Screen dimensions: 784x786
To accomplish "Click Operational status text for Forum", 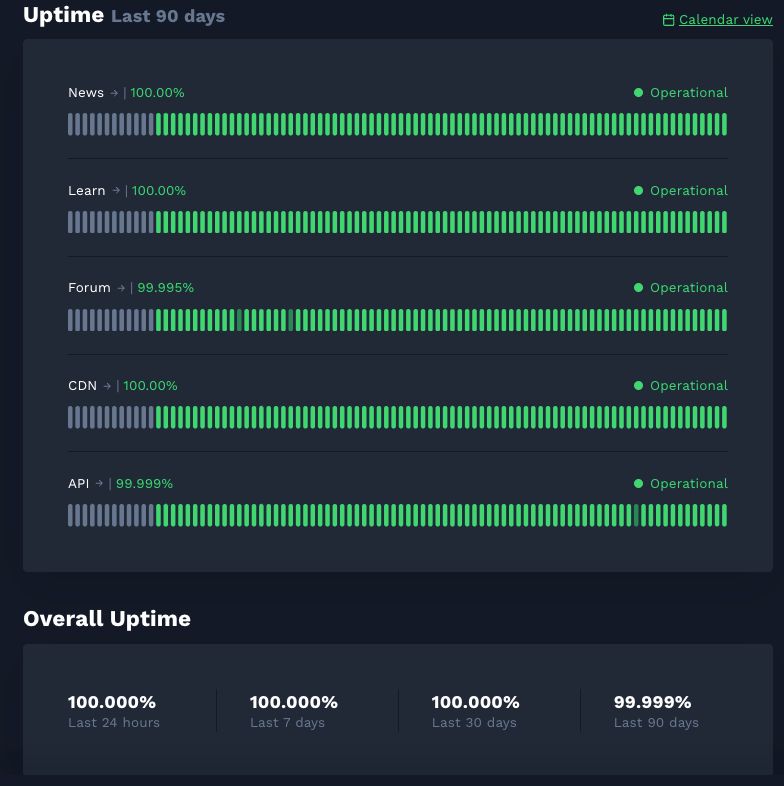I will pyautogui.click(x=689, y=288).
